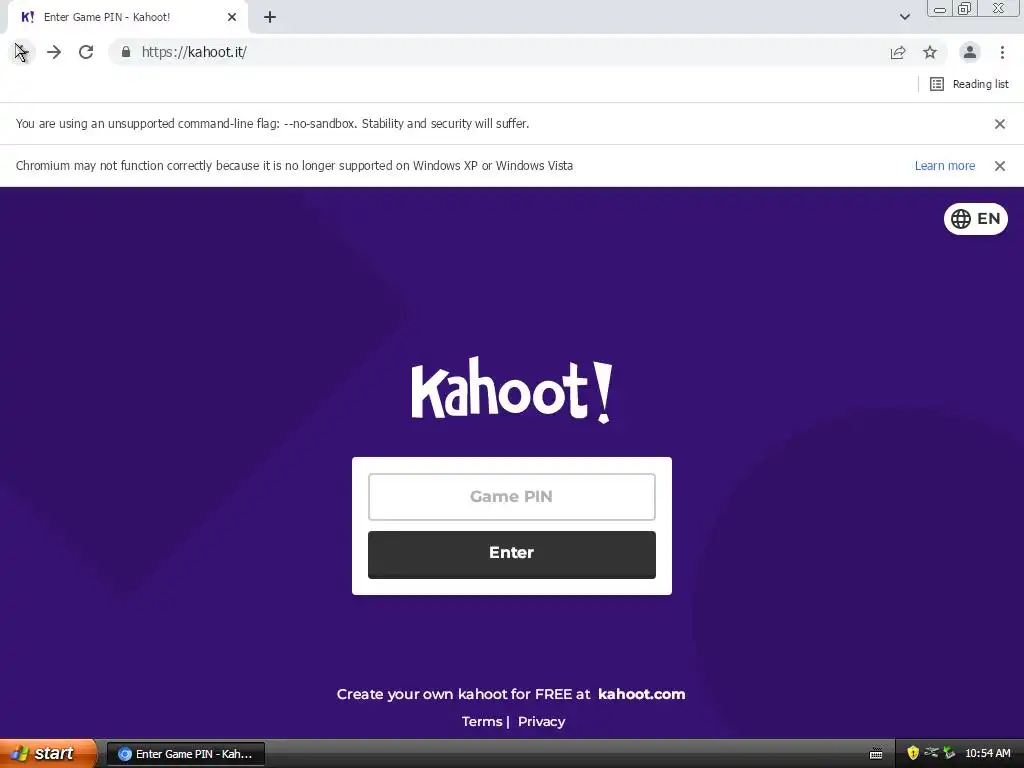Click the 10:54 AM taskbar clock
The width and height of the screenshot is (1024, 768).
click(x=987, y=754)
